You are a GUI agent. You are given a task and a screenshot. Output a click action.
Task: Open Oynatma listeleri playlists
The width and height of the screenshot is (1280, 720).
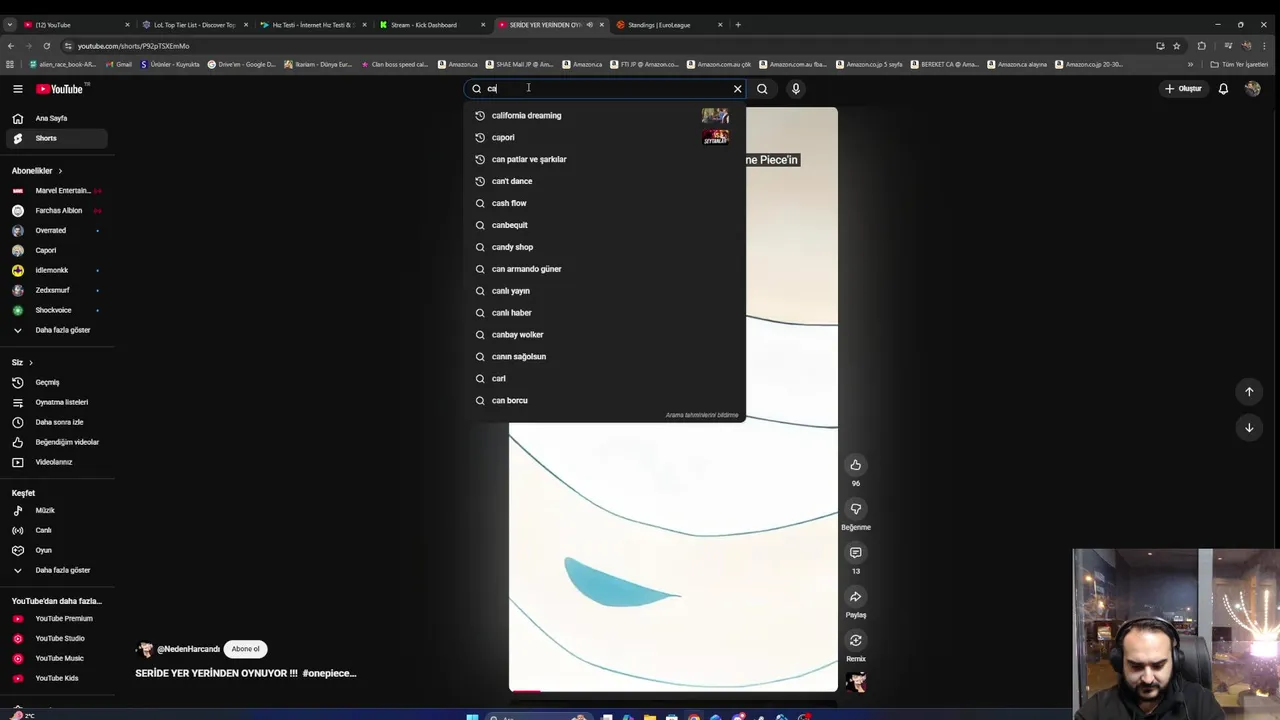pyautogui.click(x=57, y=402)
